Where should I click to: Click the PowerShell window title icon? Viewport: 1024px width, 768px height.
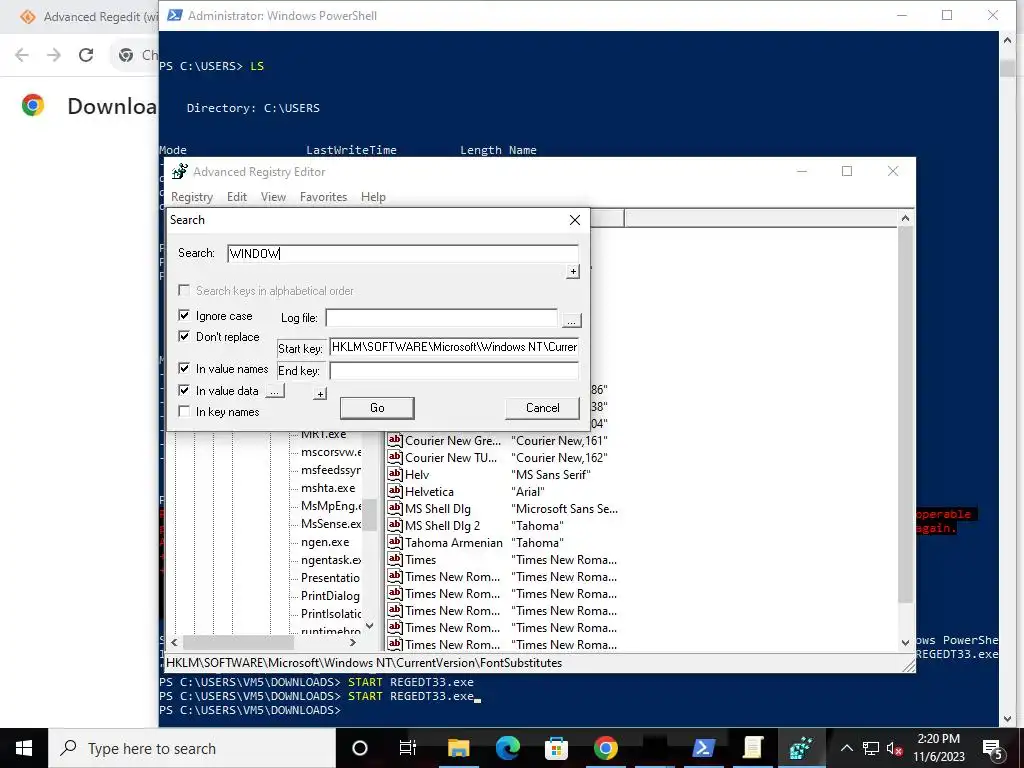pos(174,15)
